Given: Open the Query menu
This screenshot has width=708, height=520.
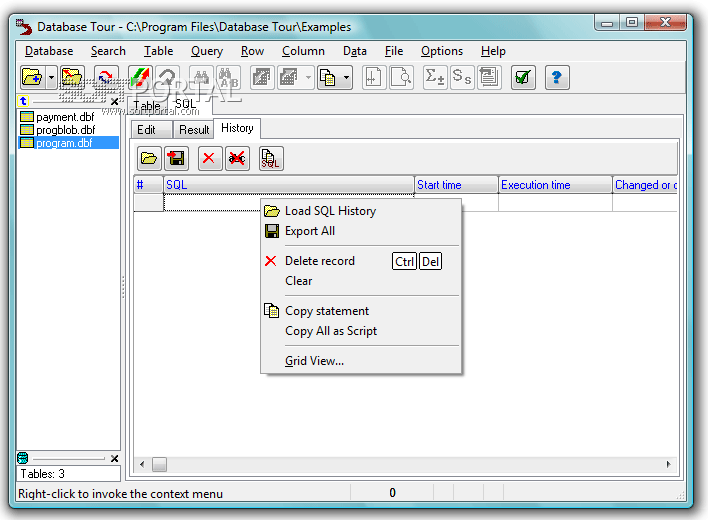Looking at the screenshot, I should click(207, 51).
